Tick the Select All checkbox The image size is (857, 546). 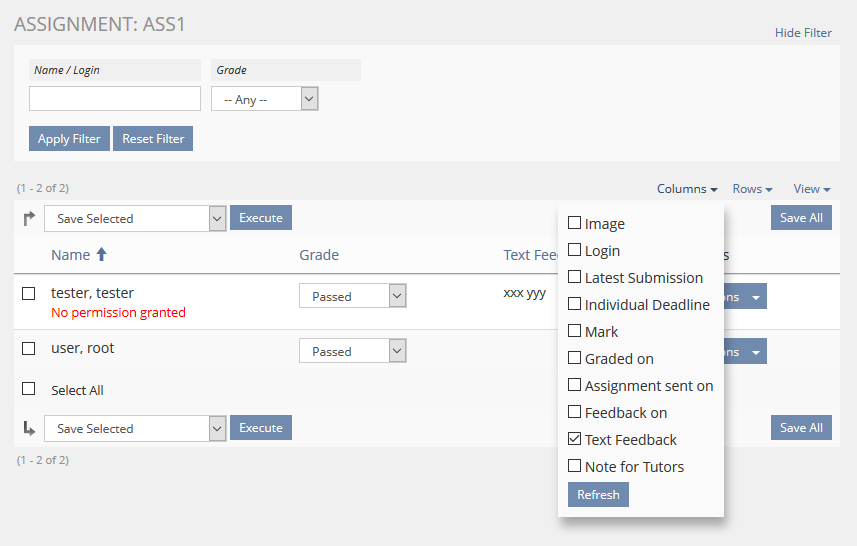pyautogui.click(x=29, y=389)
